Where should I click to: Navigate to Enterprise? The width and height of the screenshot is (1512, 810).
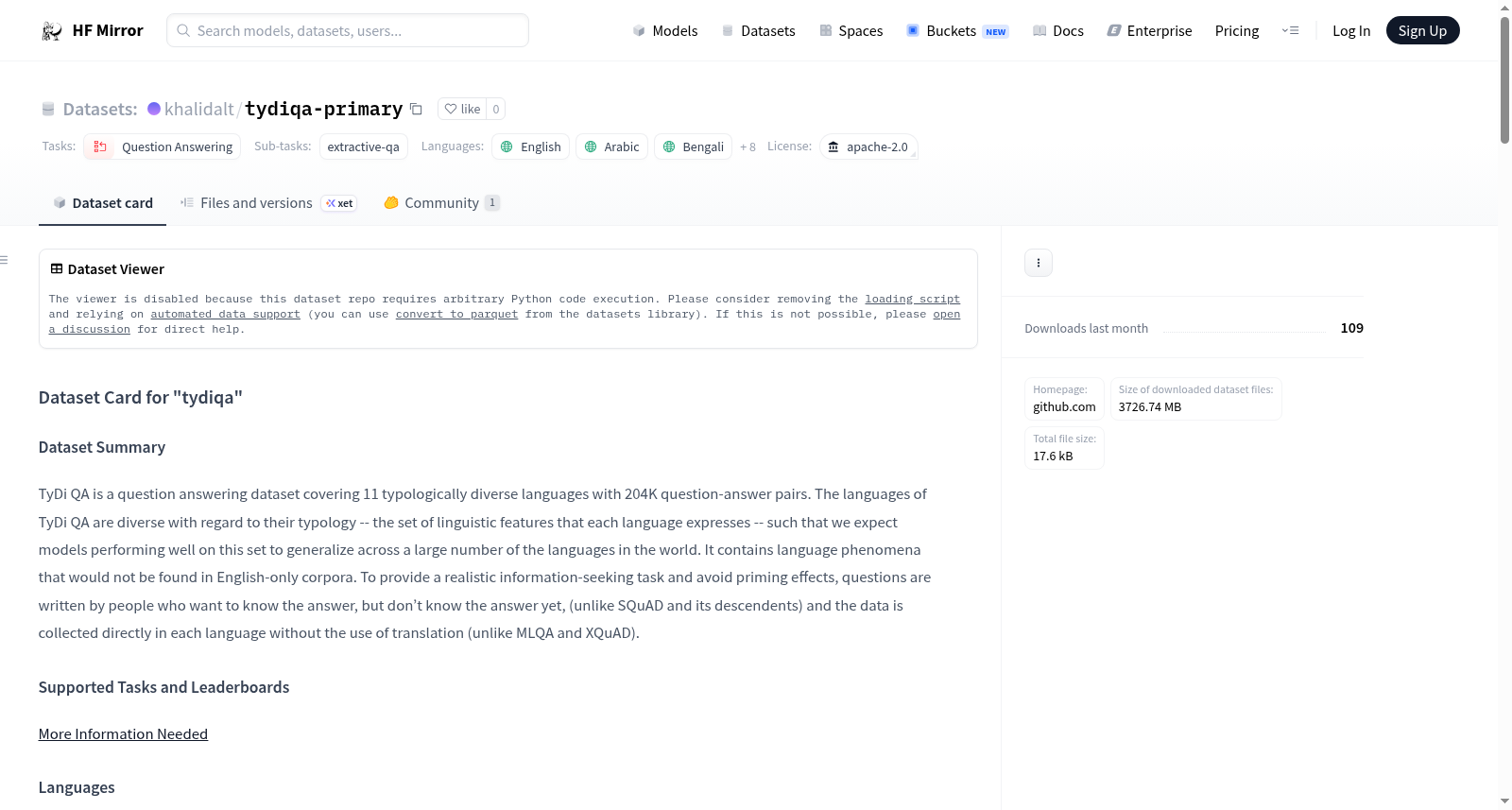(x=1149, y=31)
